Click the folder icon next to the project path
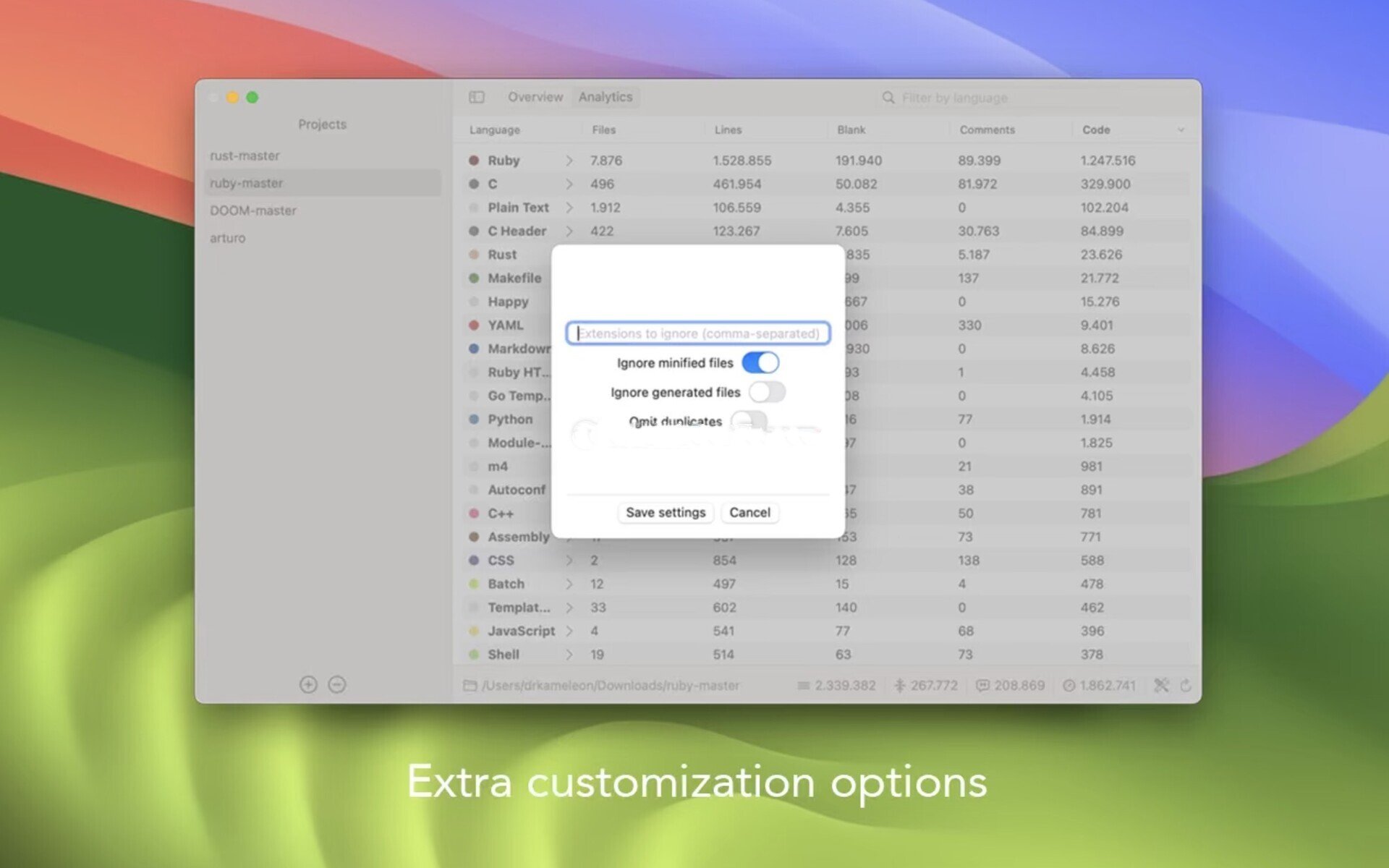This screenshot has height=868, width=1389. (470, 685)
